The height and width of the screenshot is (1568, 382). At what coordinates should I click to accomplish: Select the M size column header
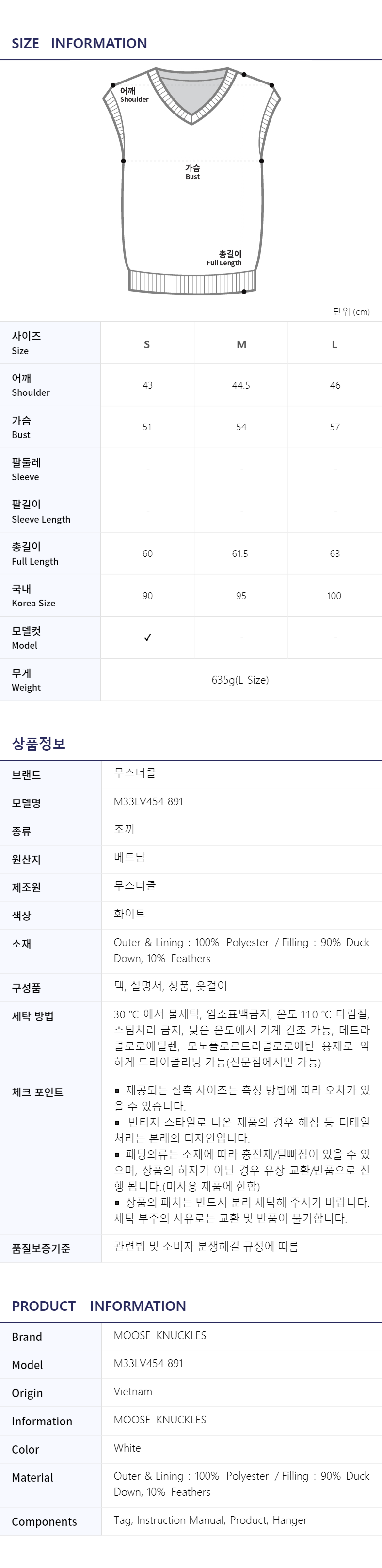(241, 344)
